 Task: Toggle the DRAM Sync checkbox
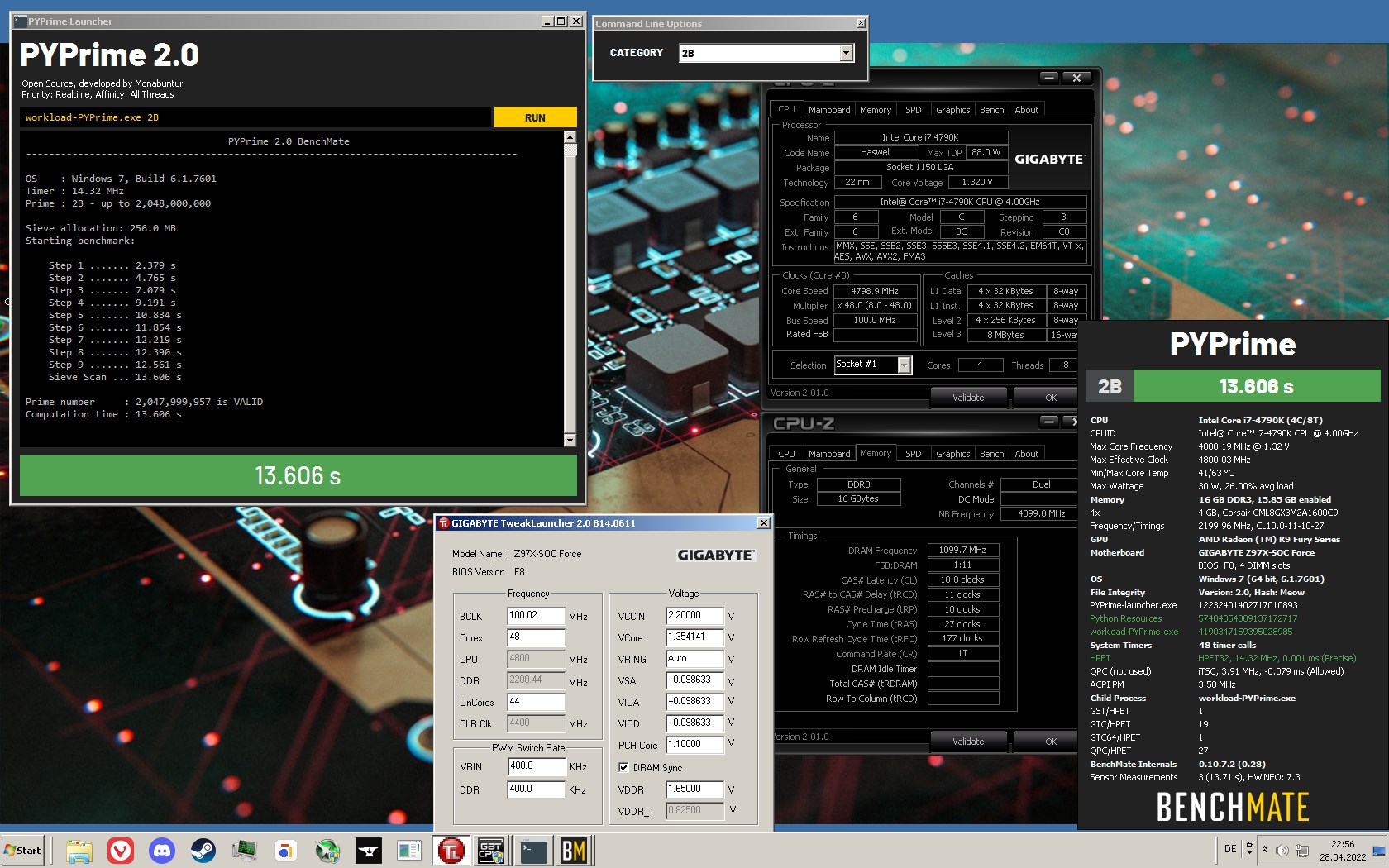tap(623, 767)
